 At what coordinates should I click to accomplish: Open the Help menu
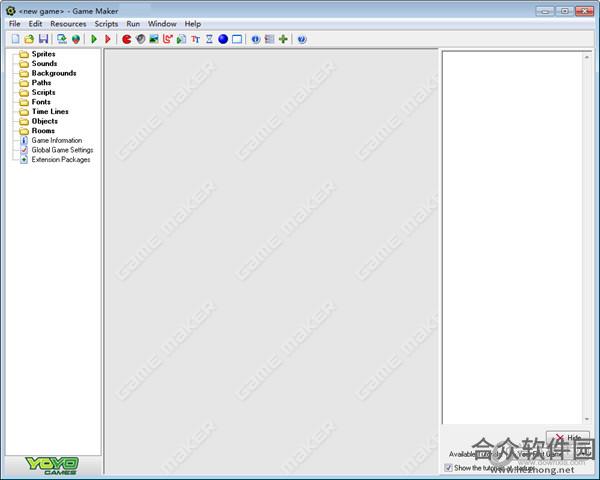pyautogui.click(x=192, y=24)
